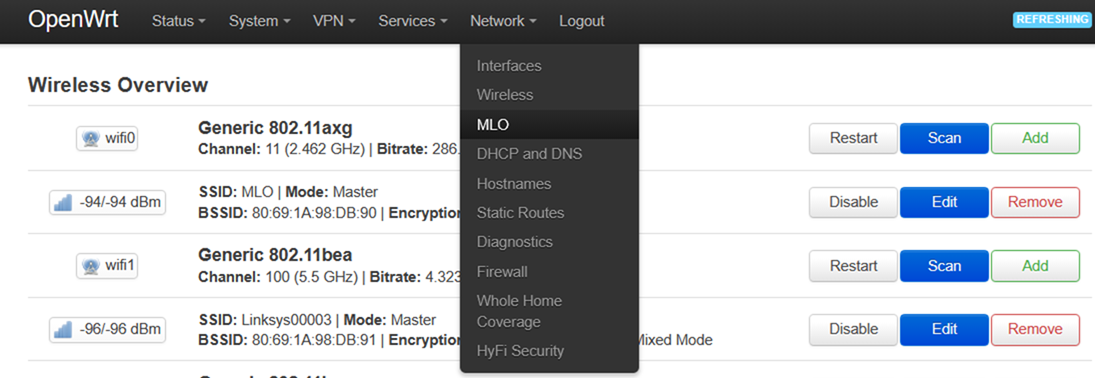The width and height of the screenshot is (1095, 378).
Task: Click the wifi0 radio badge
Action: point(107,138)
